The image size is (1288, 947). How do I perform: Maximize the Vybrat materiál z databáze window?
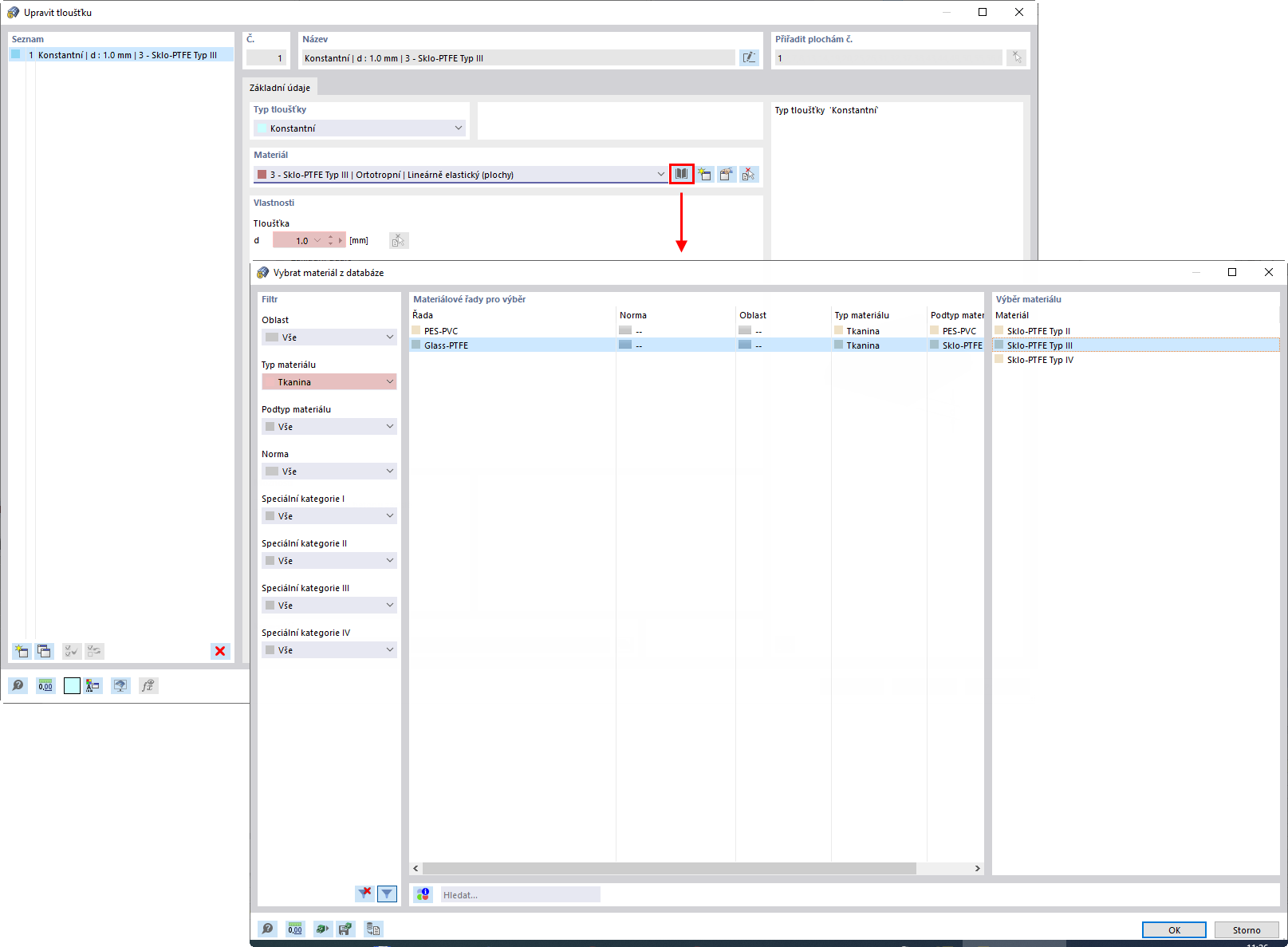1232,272
